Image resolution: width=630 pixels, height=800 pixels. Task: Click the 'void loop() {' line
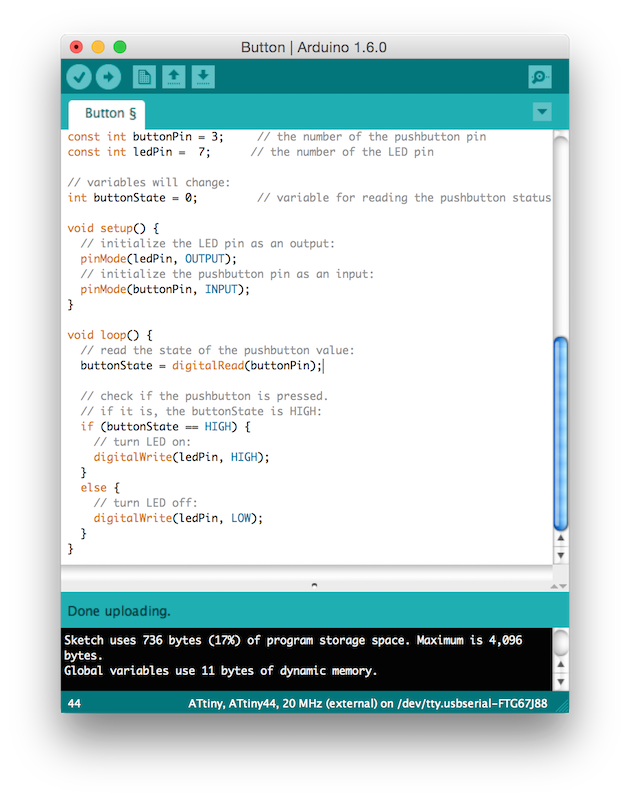pyautogui.click(x=110, y=335)
